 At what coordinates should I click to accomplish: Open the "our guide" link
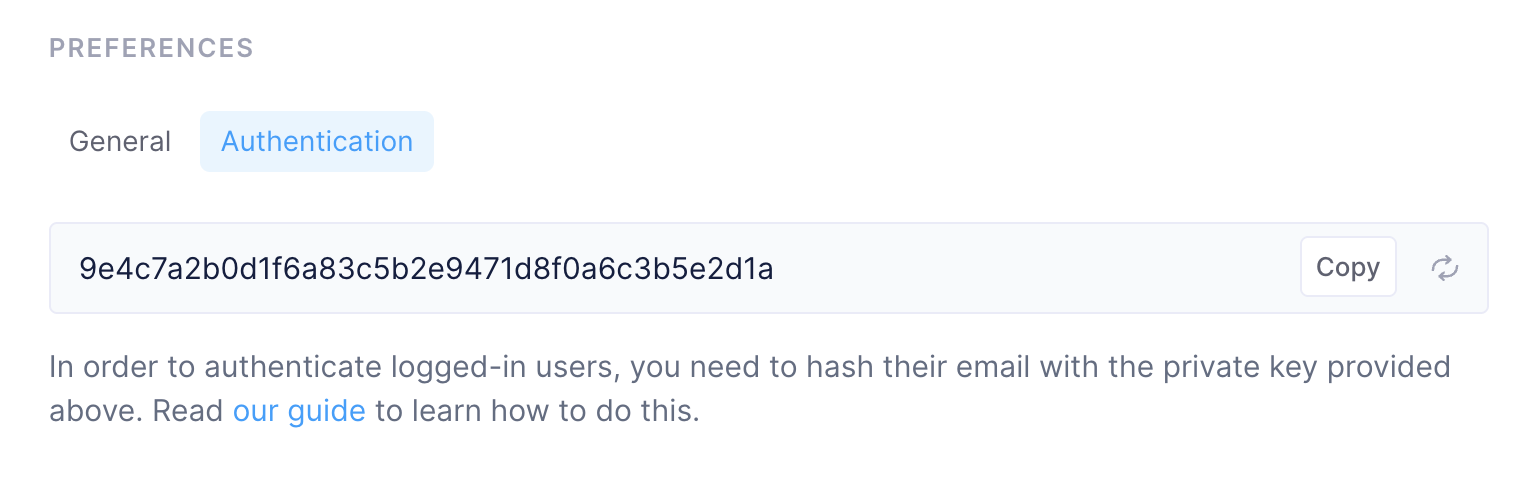point(299,411)
